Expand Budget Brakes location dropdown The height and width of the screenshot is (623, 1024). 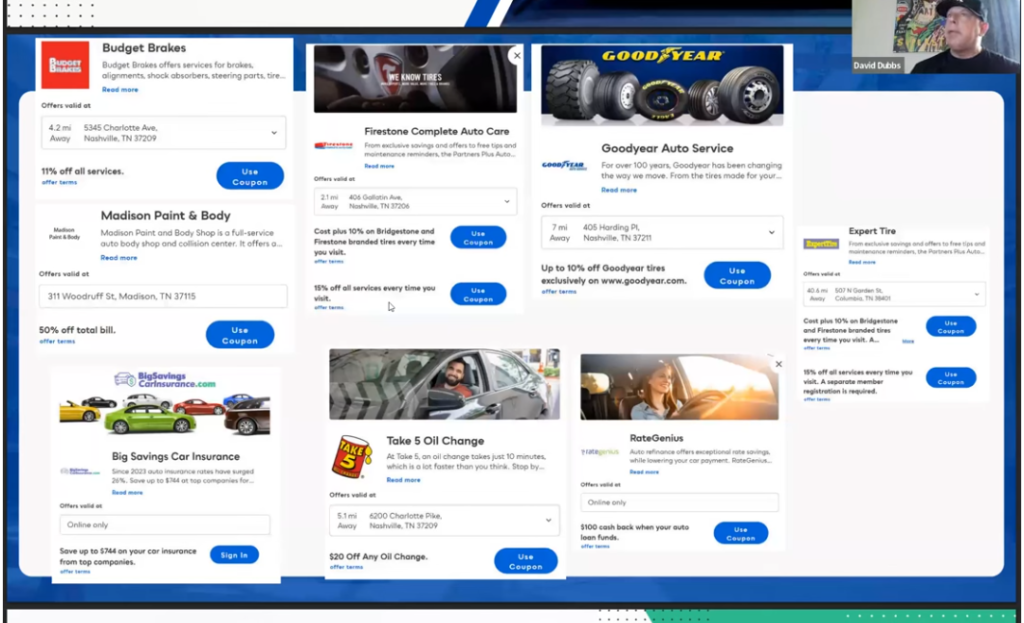point(274,133)
